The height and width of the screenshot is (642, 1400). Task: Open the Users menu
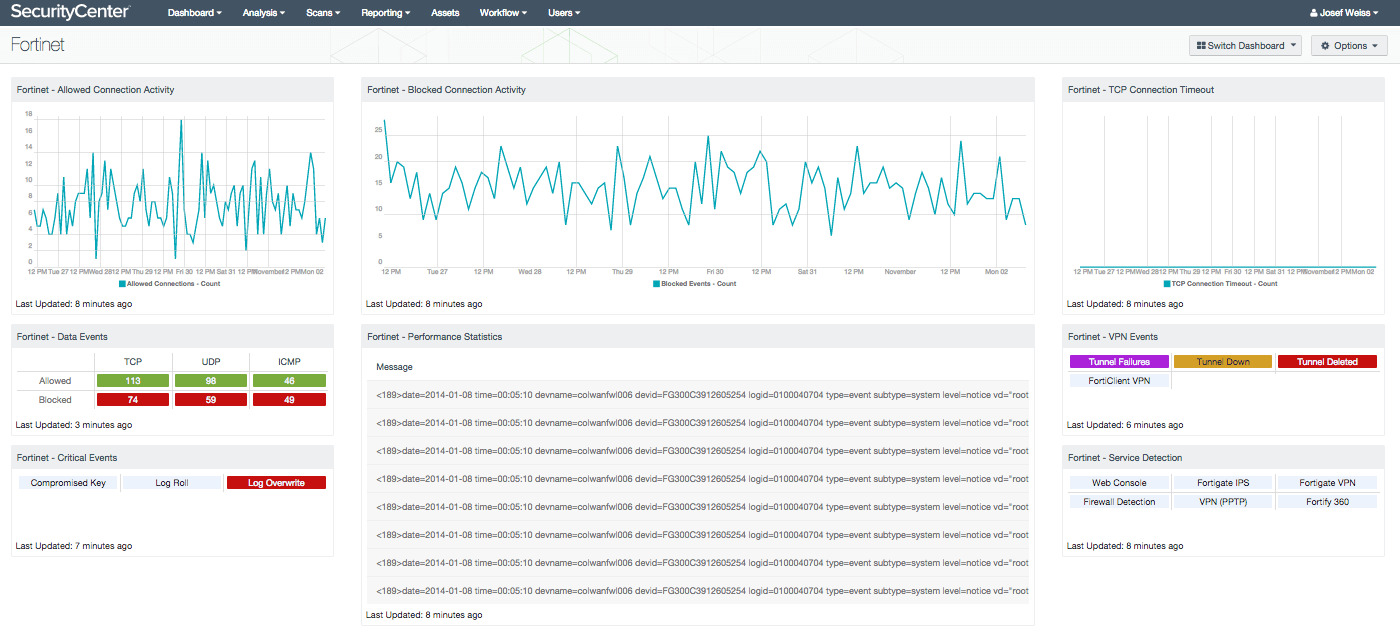(564, 13)
